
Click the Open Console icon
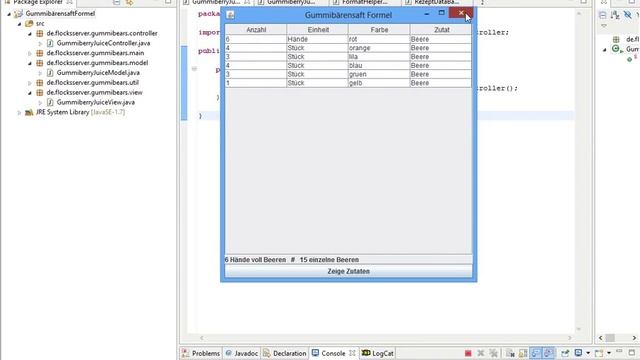click(599, 353)
